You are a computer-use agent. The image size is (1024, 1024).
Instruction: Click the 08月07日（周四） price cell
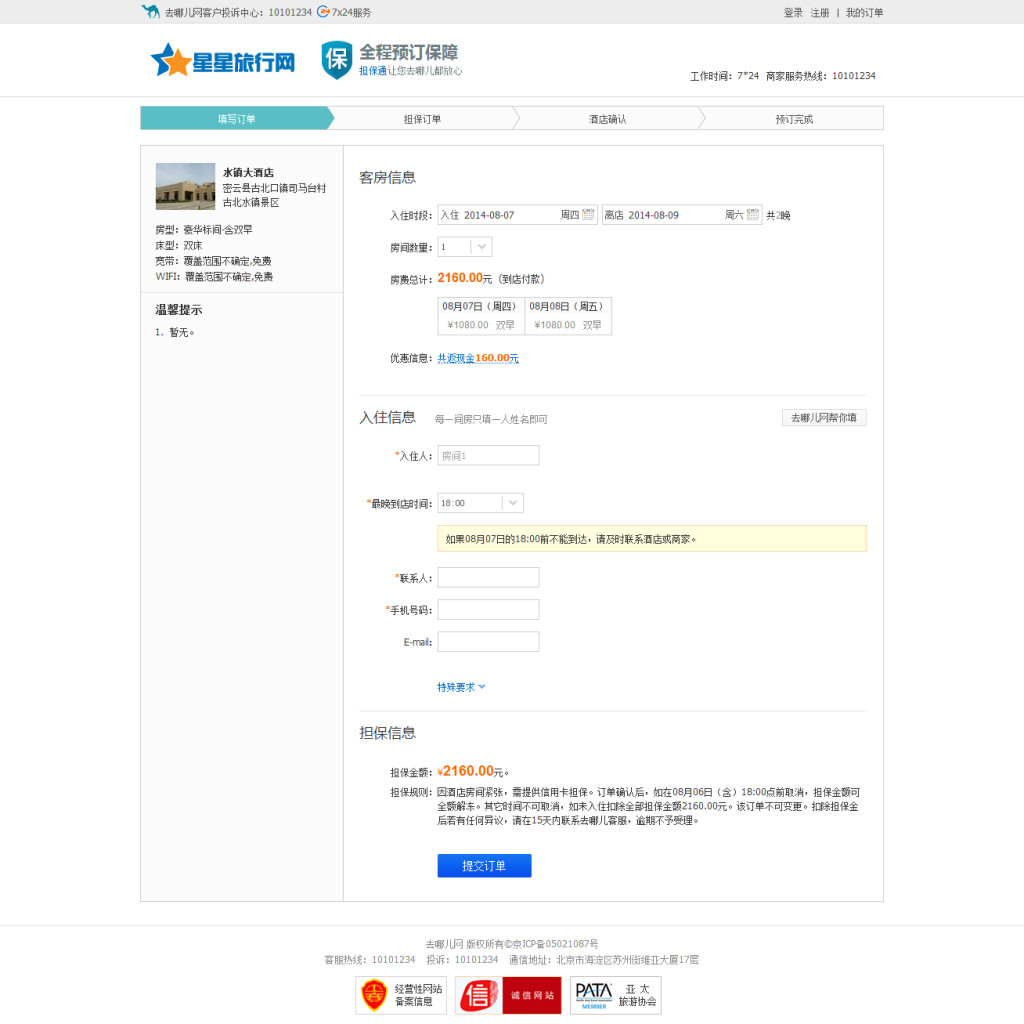click(x=481, y=315)
